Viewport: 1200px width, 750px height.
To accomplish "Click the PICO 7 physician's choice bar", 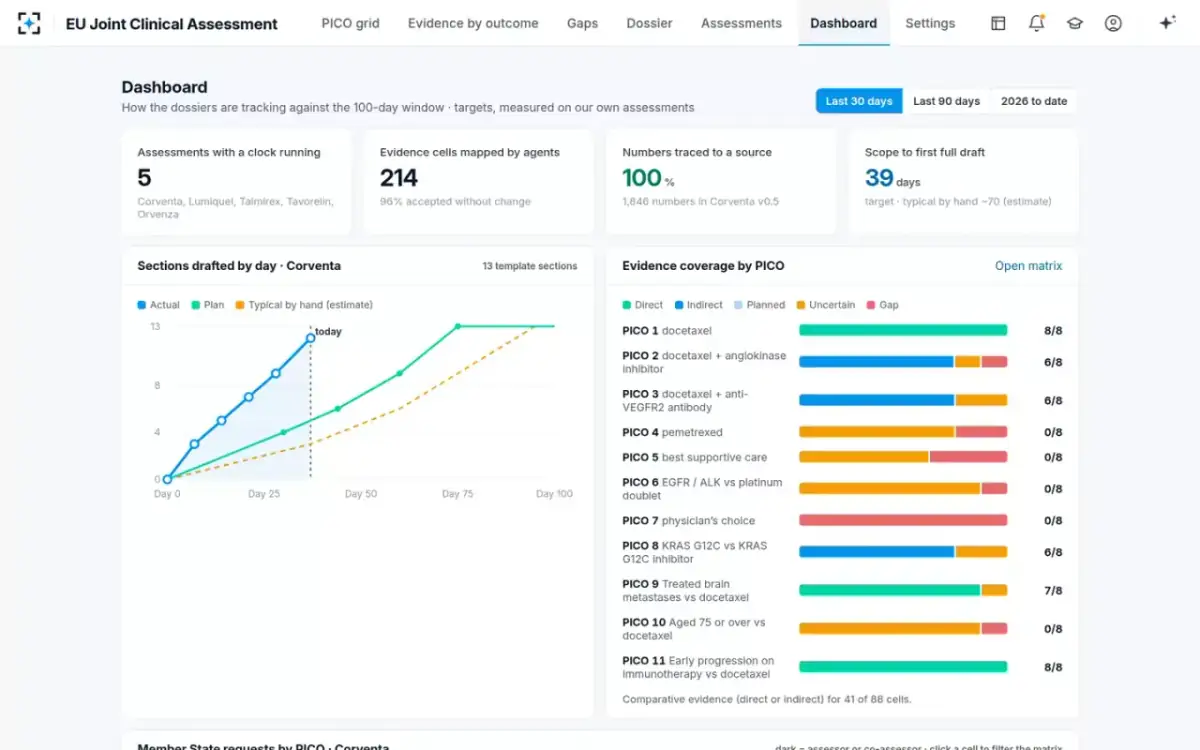I will coord(903,520).
